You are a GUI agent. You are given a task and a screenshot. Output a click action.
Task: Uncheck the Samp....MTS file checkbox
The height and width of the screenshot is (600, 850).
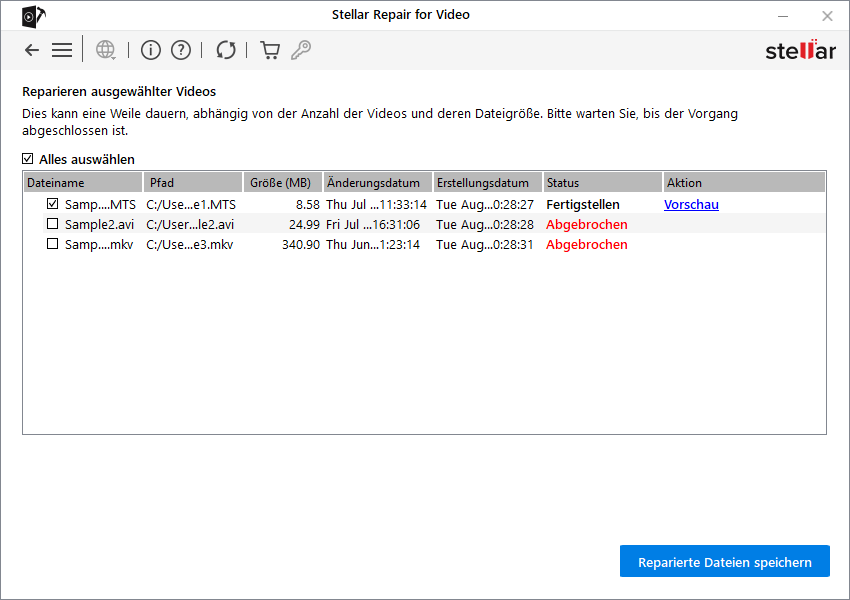(53, 204)
